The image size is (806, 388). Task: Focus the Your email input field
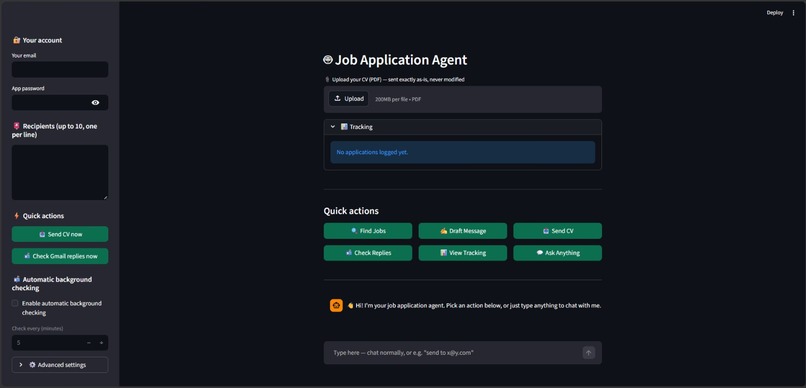[60, 69]
